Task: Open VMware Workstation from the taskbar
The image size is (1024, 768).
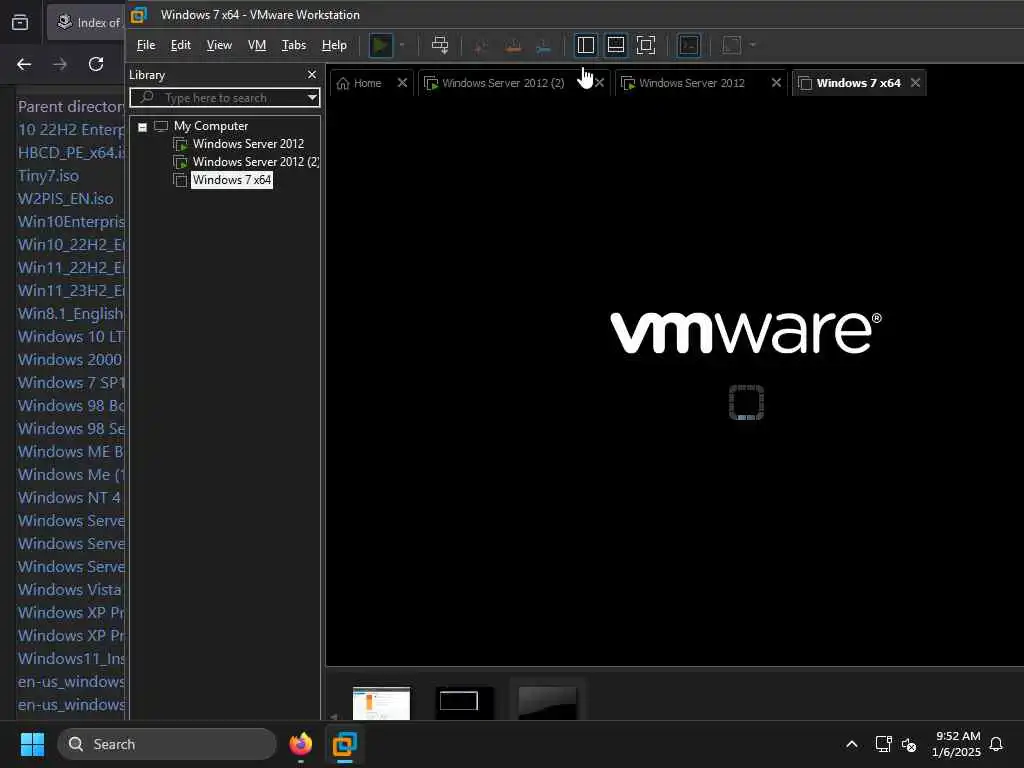Action: (x=345, y=744)
